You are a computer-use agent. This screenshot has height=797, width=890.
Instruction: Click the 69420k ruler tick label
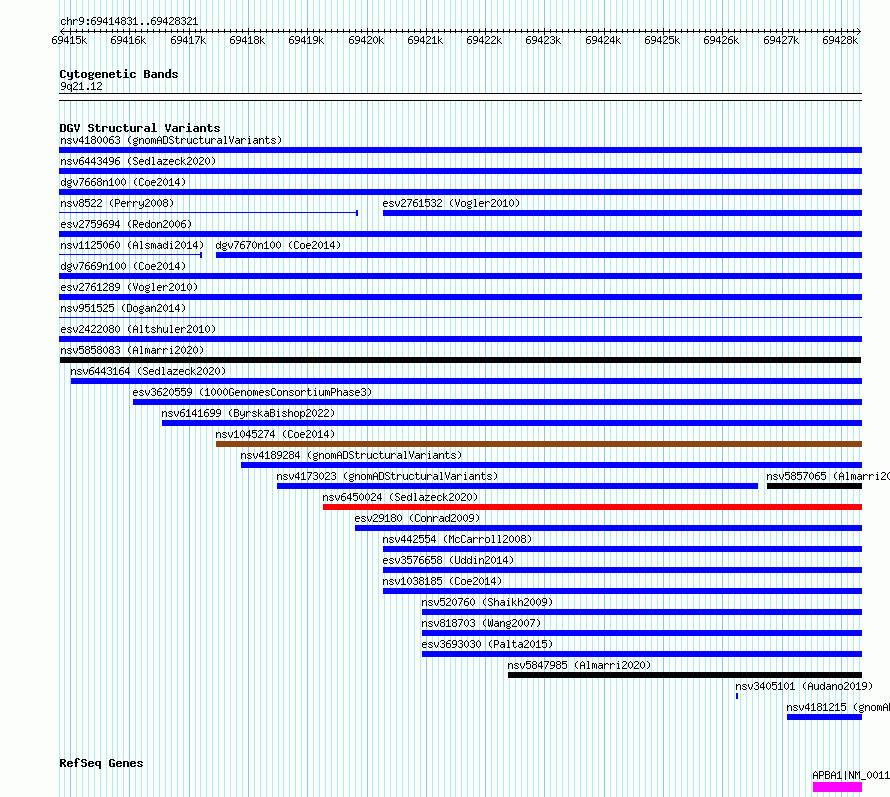[x=366, y=40]
